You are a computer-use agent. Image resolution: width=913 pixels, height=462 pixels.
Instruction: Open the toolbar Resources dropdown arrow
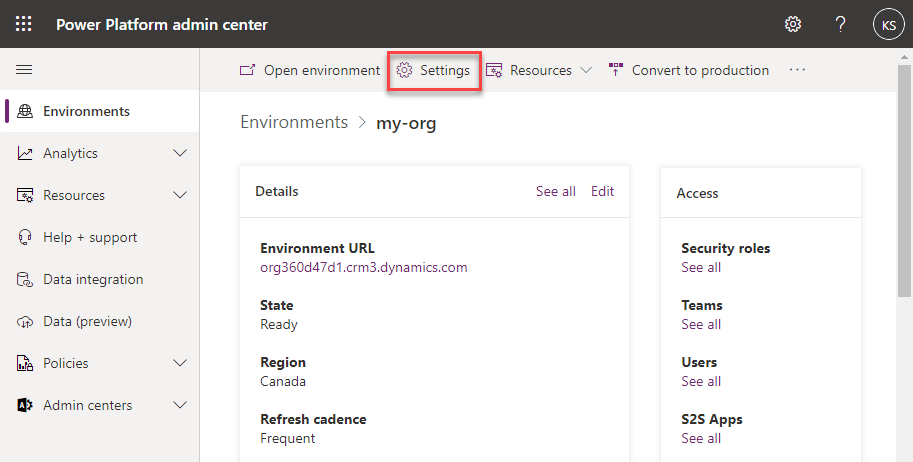point(586,70)
